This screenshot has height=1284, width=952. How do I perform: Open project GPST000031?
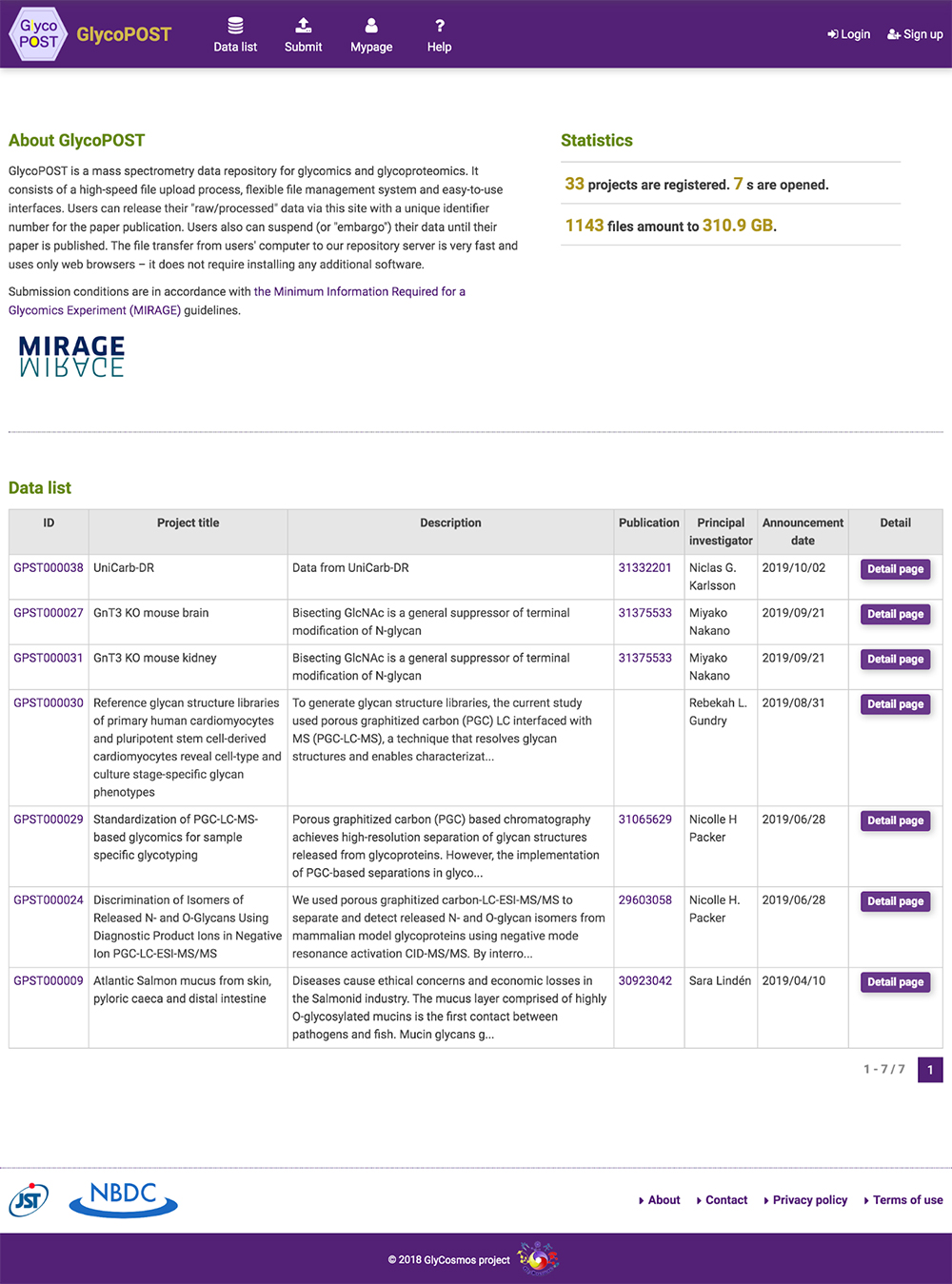pos(49,658)
